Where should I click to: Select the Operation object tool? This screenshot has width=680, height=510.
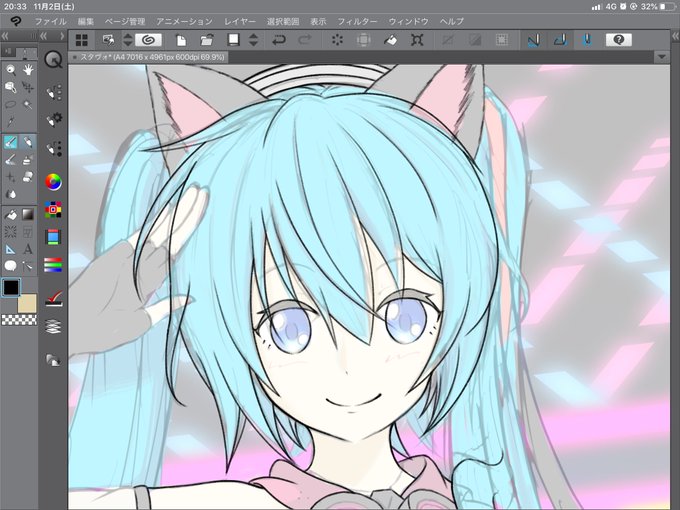point(10,88)
